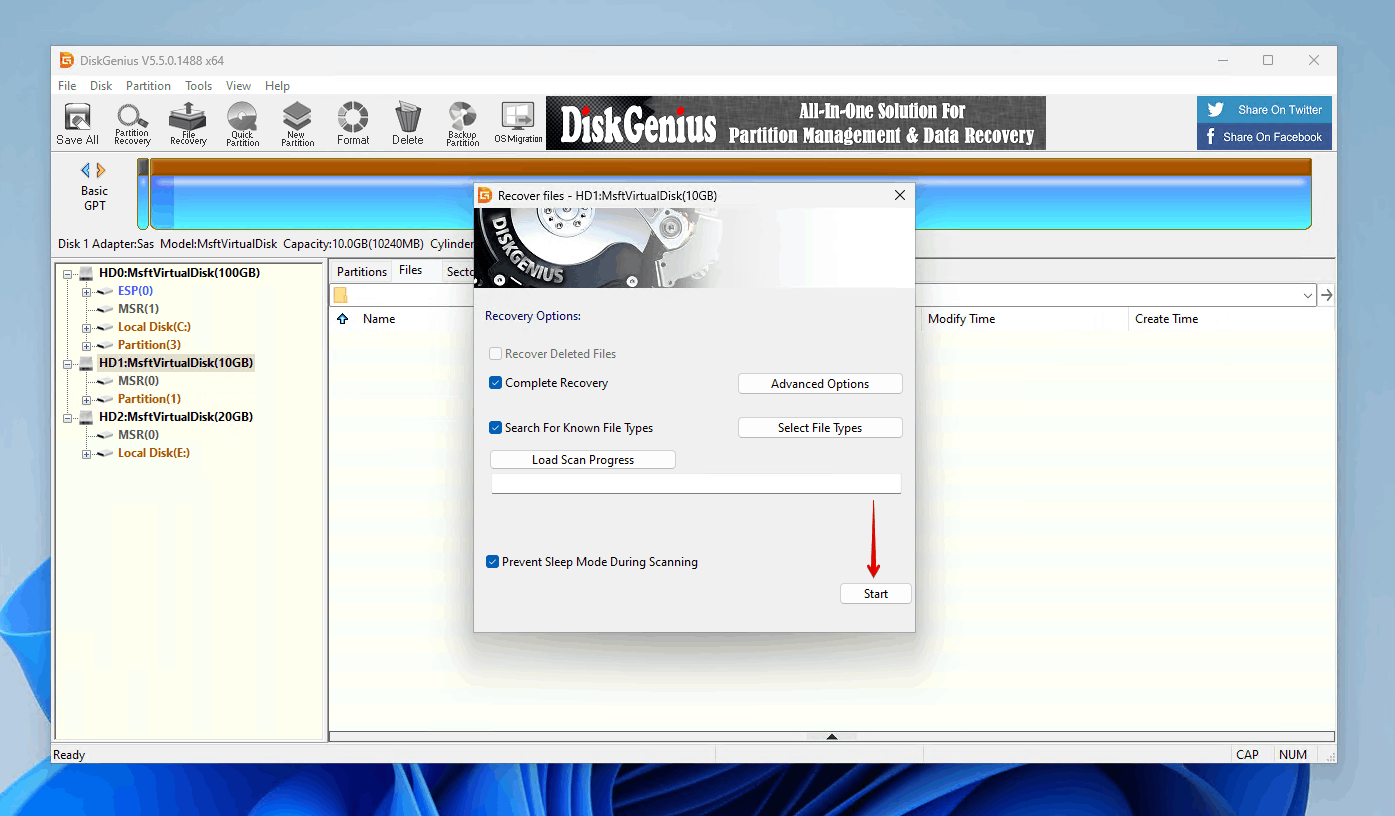
Task: Open the Partition Recovery tool
Action: click(x=132, y=124)
